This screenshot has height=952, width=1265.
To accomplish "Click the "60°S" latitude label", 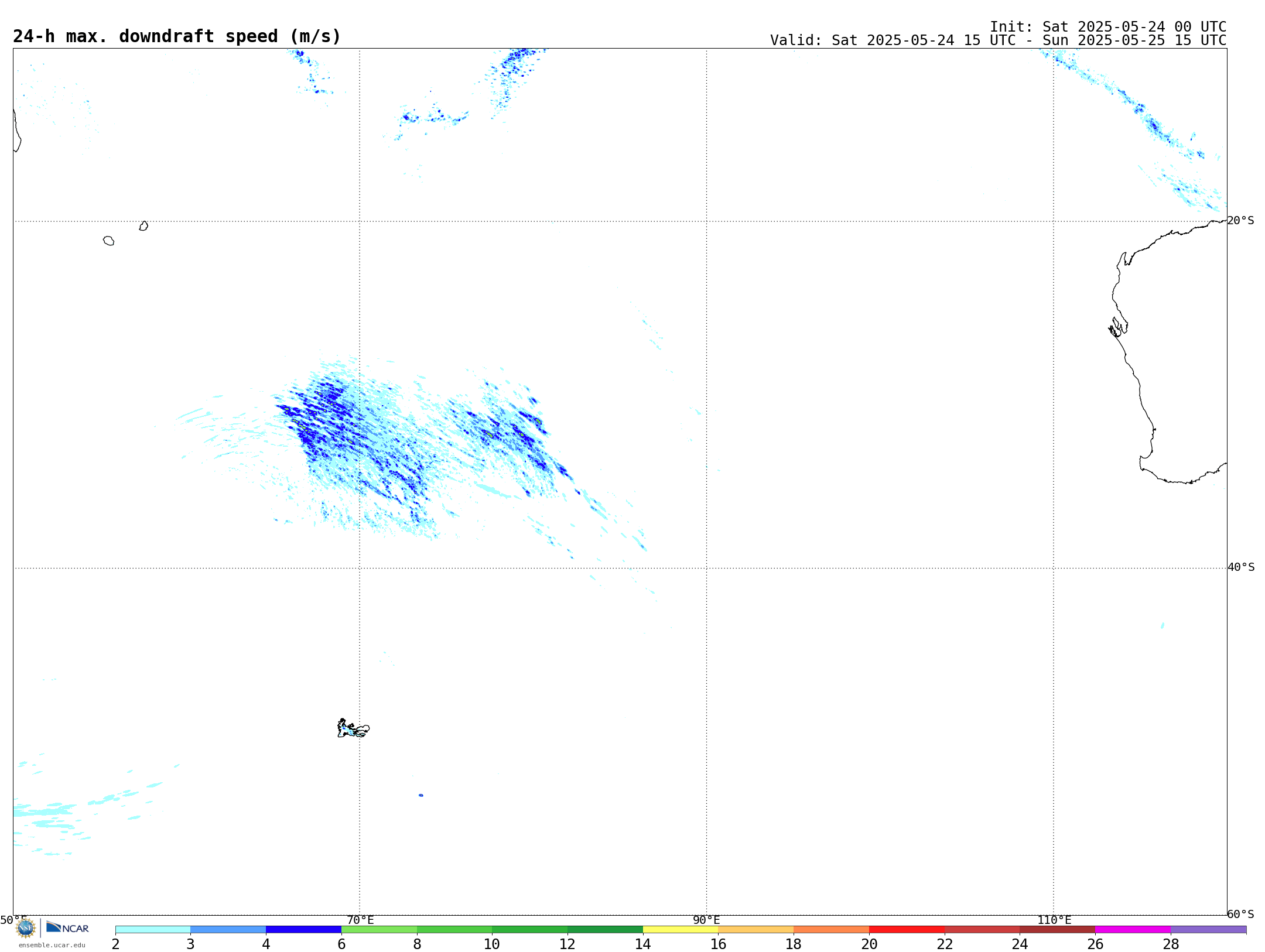I will click(x=1240, y=914).
